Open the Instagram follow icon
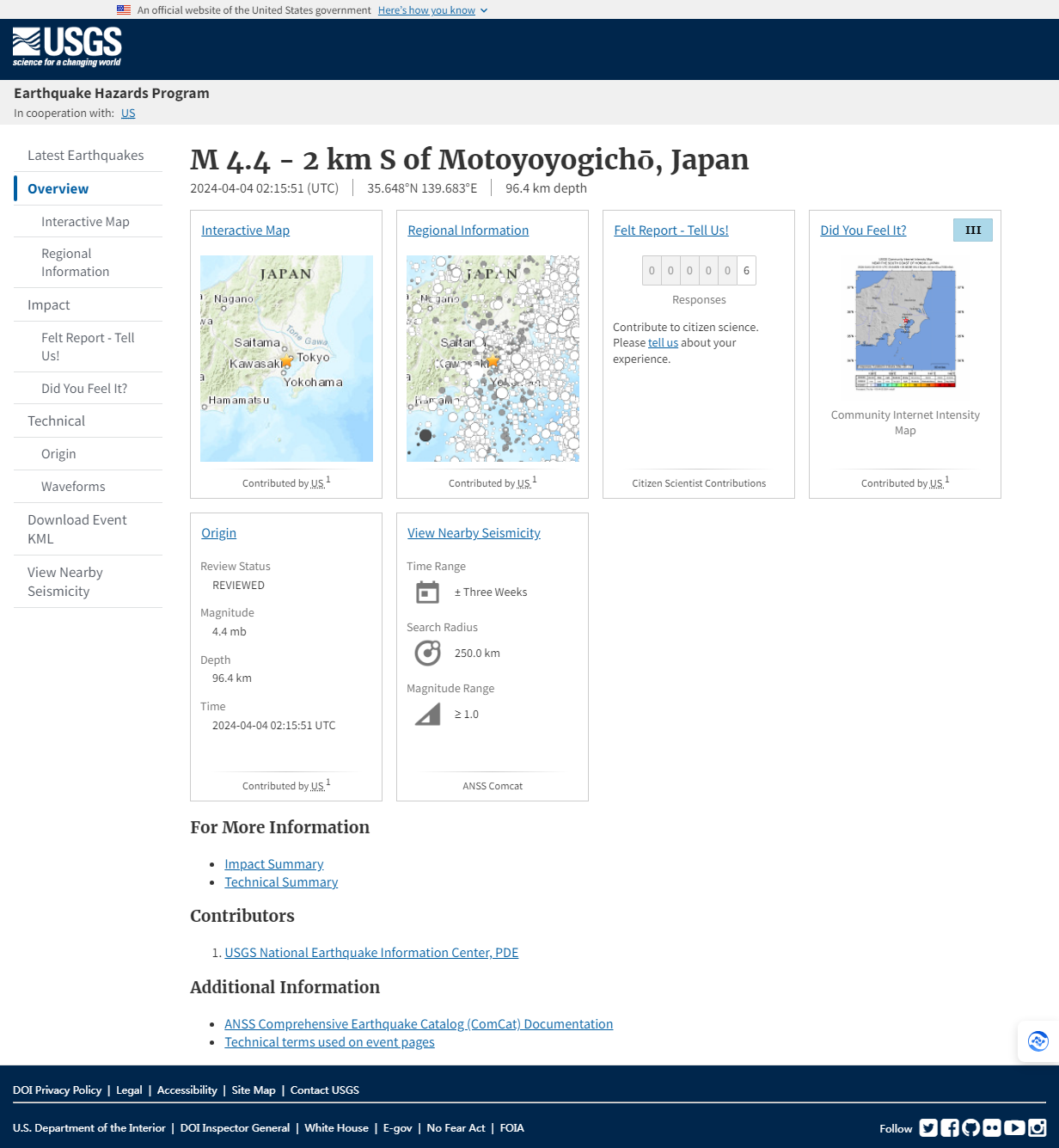The image size is (1059, 1148). tap(1038, 1127)
